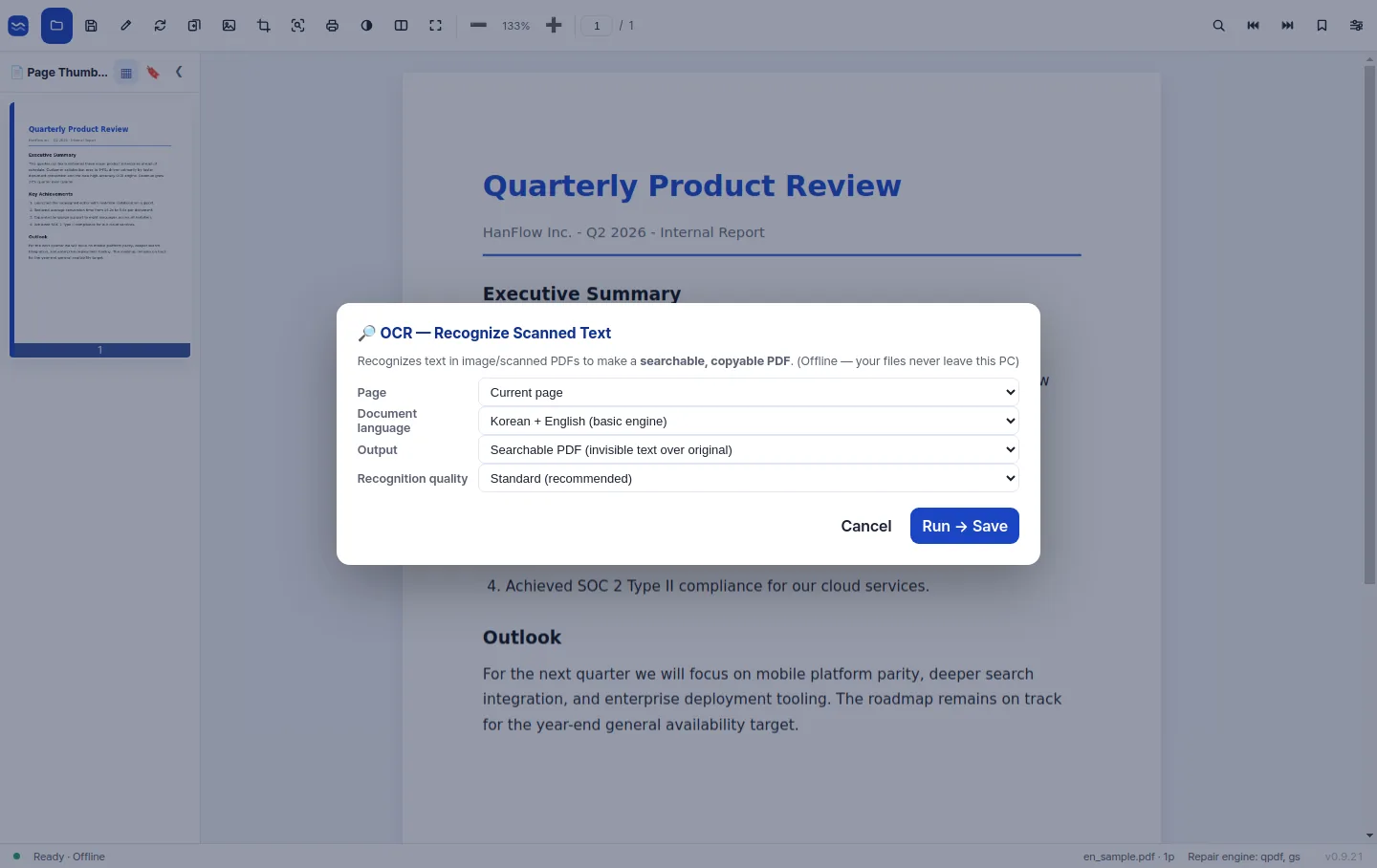Click the wave app logo icon

click(18, 26)
